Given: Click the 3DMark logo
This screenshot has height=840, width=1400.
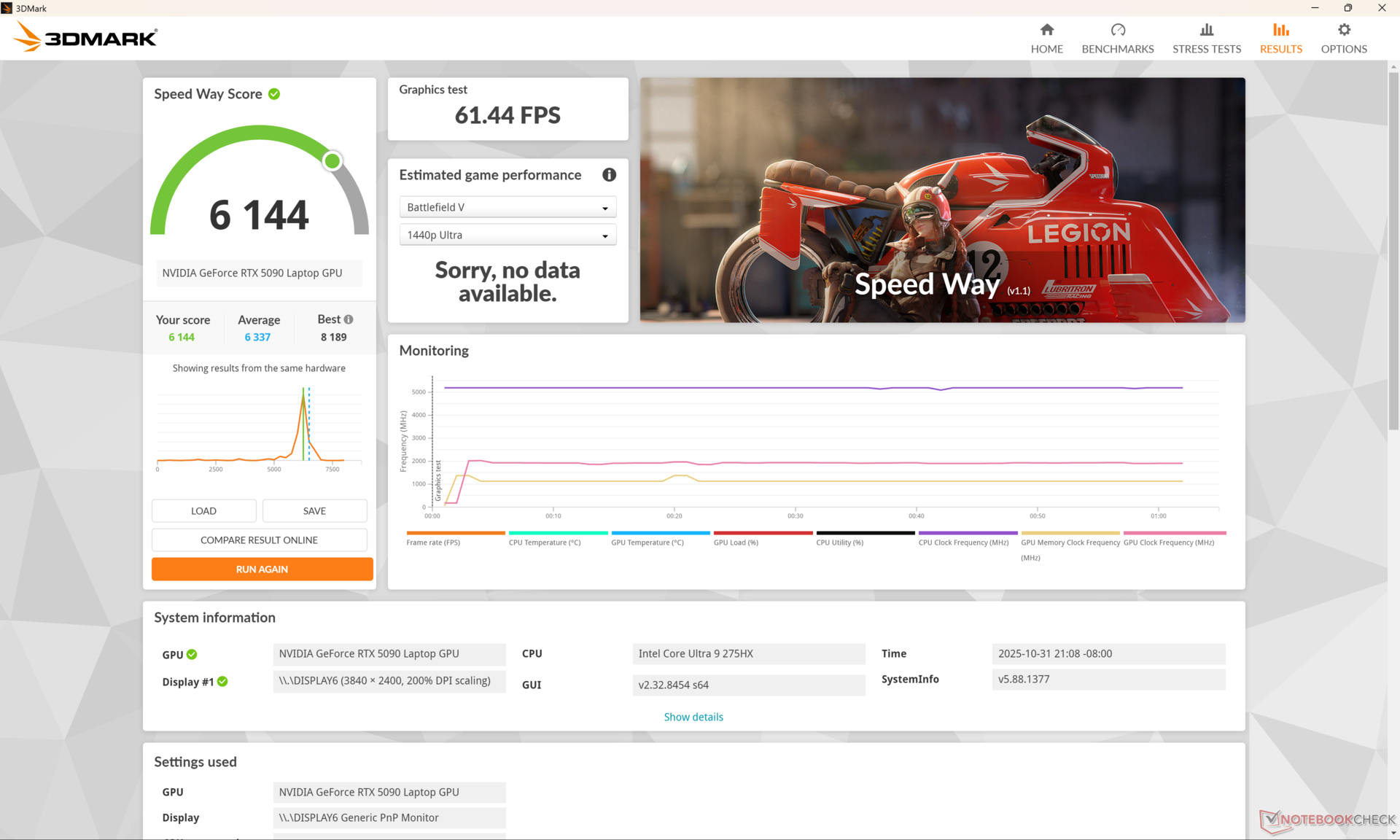Looking at the screenshot, I should click(86, 36).
